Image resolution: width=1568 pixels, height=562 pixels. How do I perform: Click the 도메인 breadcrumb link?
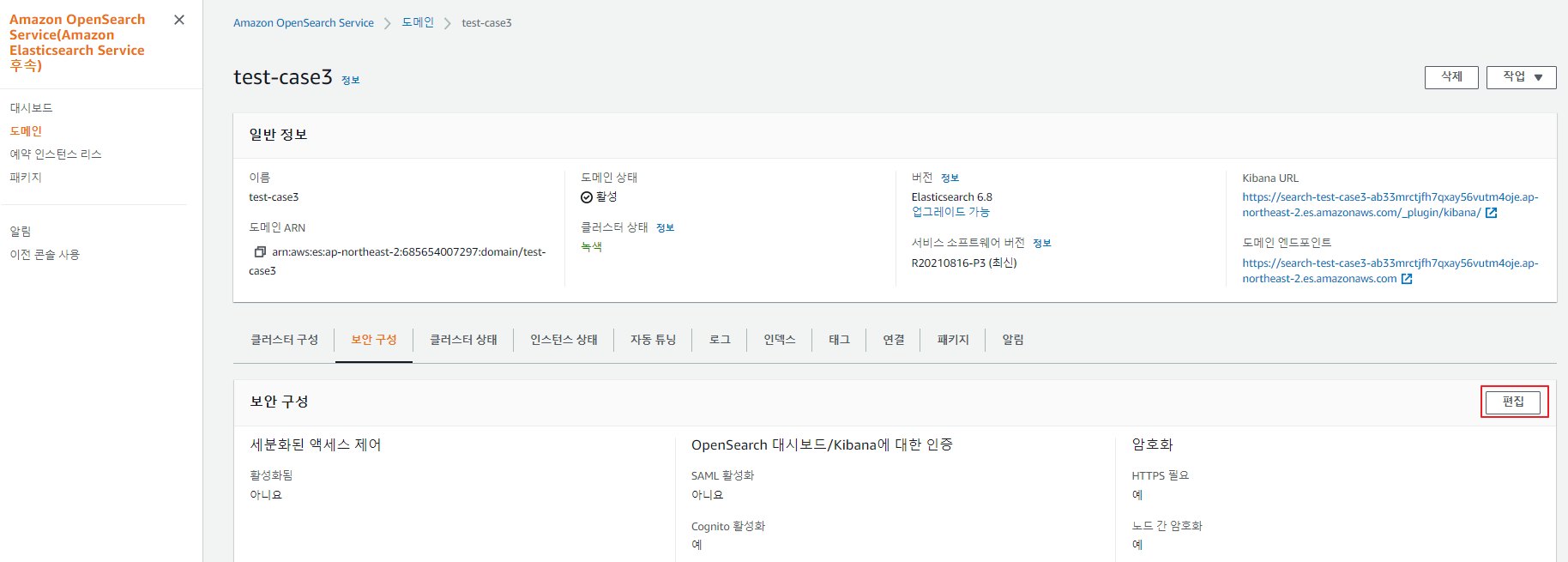tap(418, 23)
